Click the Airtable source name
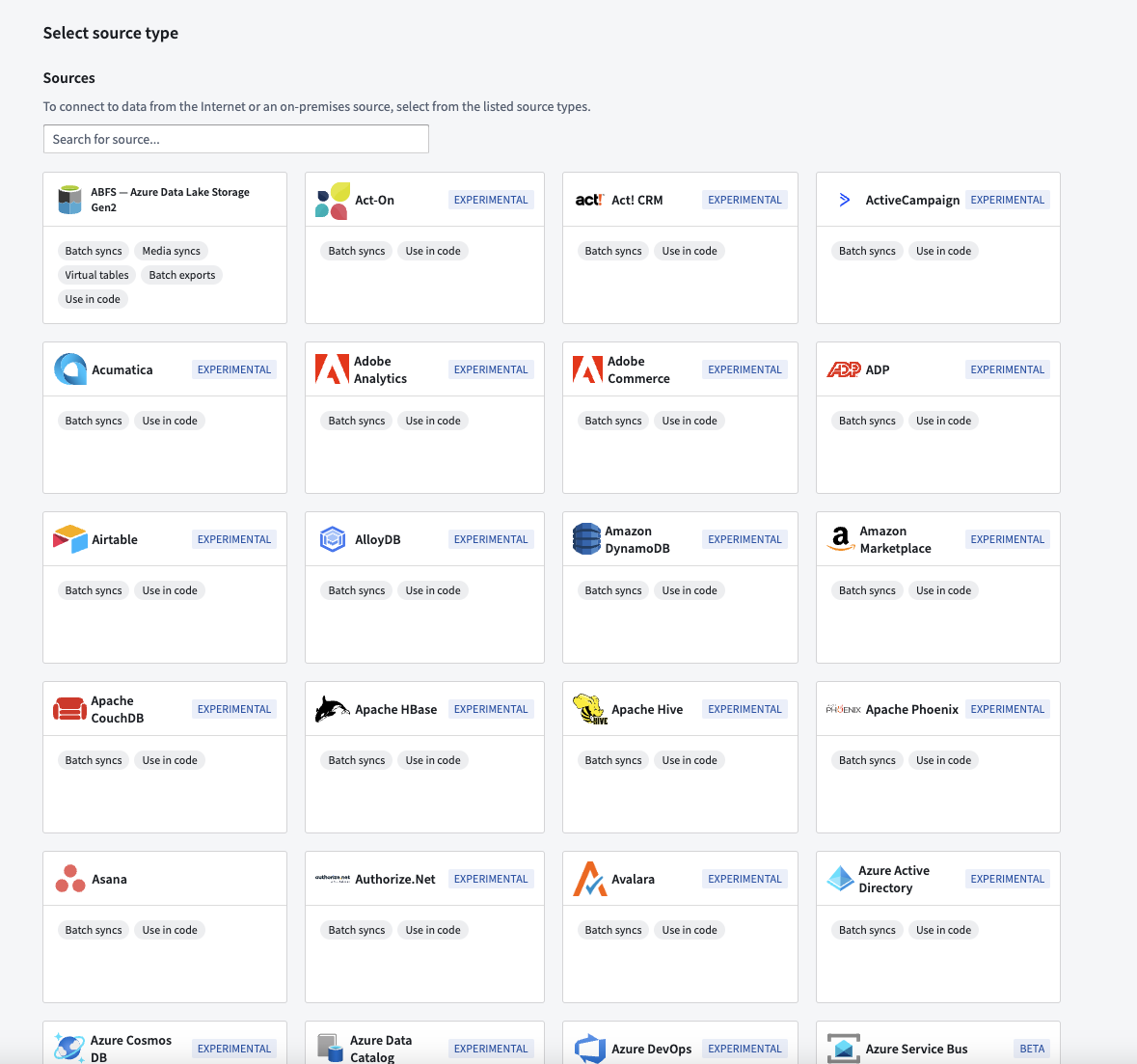 115,539
